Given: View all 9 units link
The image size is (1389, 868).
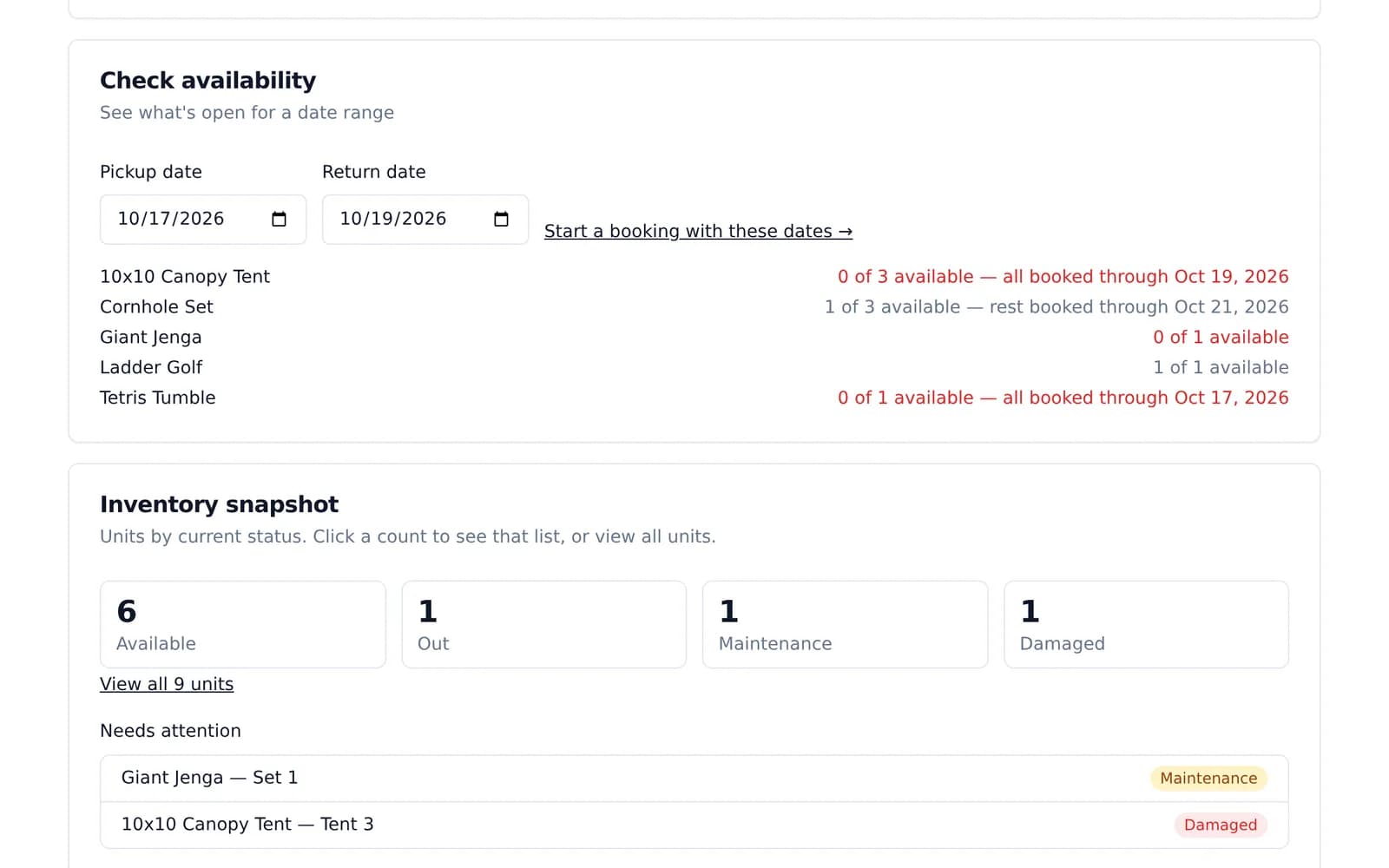Looking at the screenshot, I should click(x=167, y=684).
